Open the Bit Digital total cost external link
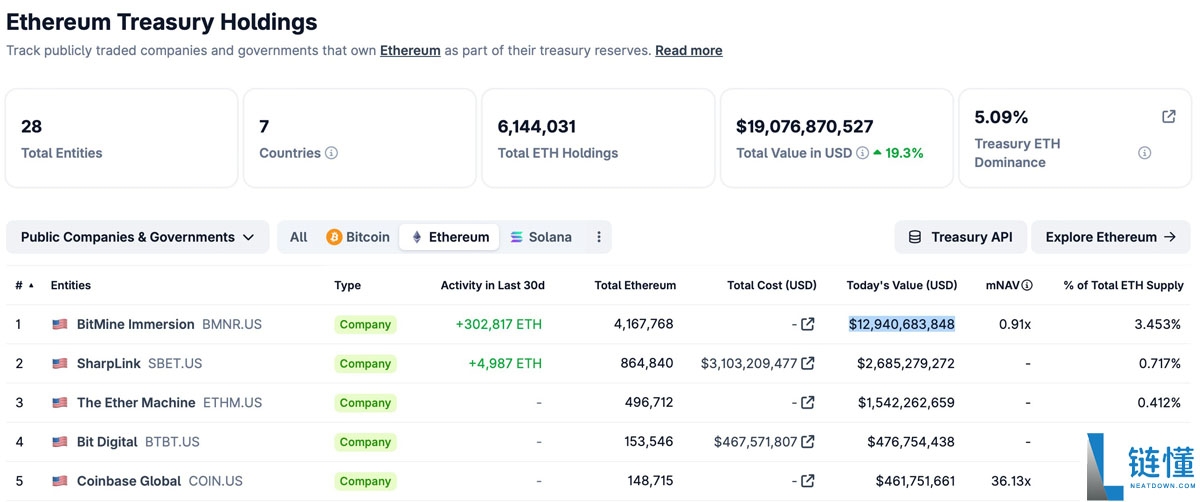Viewport: 1200px width, 502px height. tap(808, 441)
